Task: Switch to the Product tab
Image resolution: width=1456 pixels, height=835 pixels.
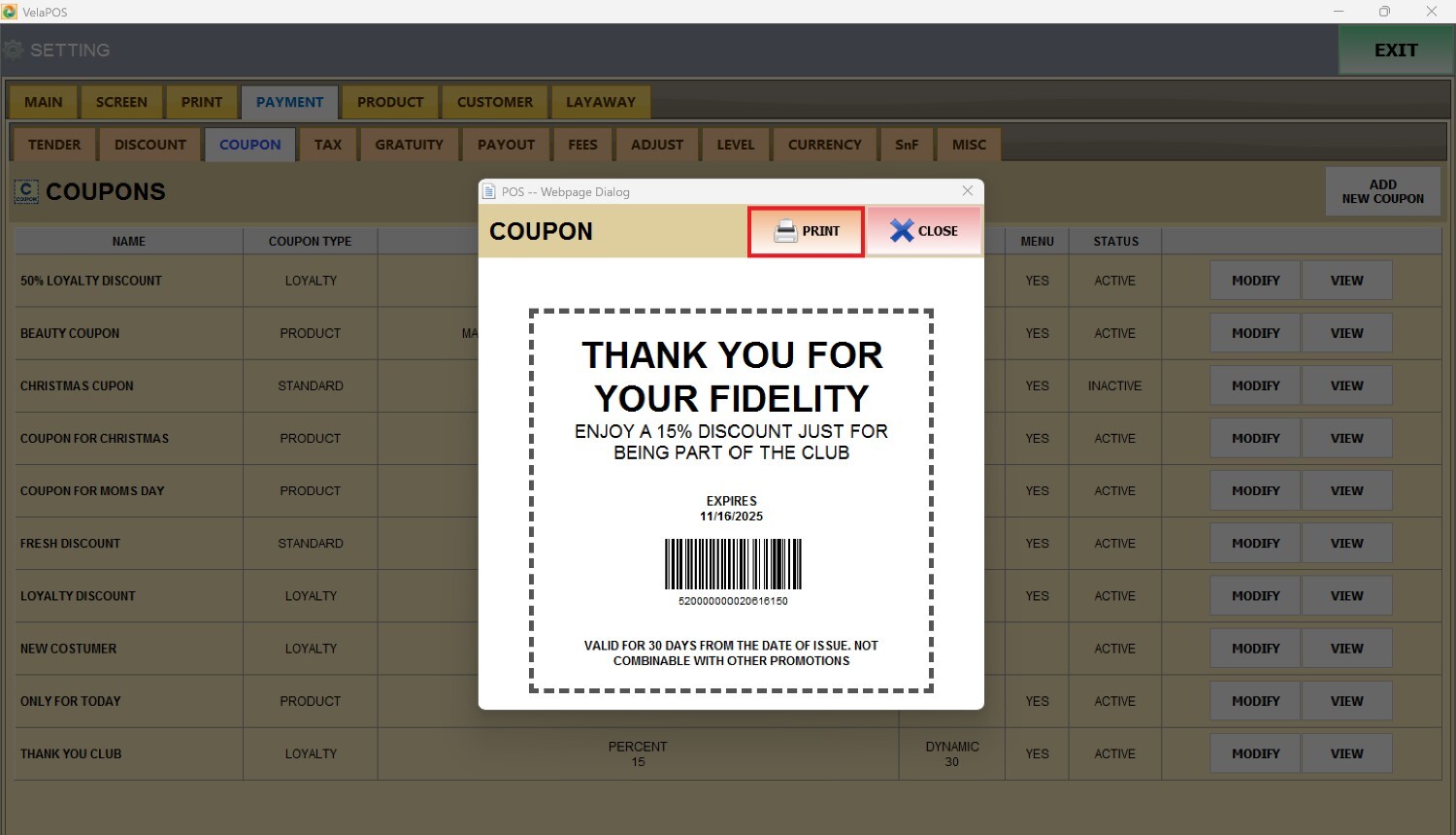Action: click(x=390, y=102)
